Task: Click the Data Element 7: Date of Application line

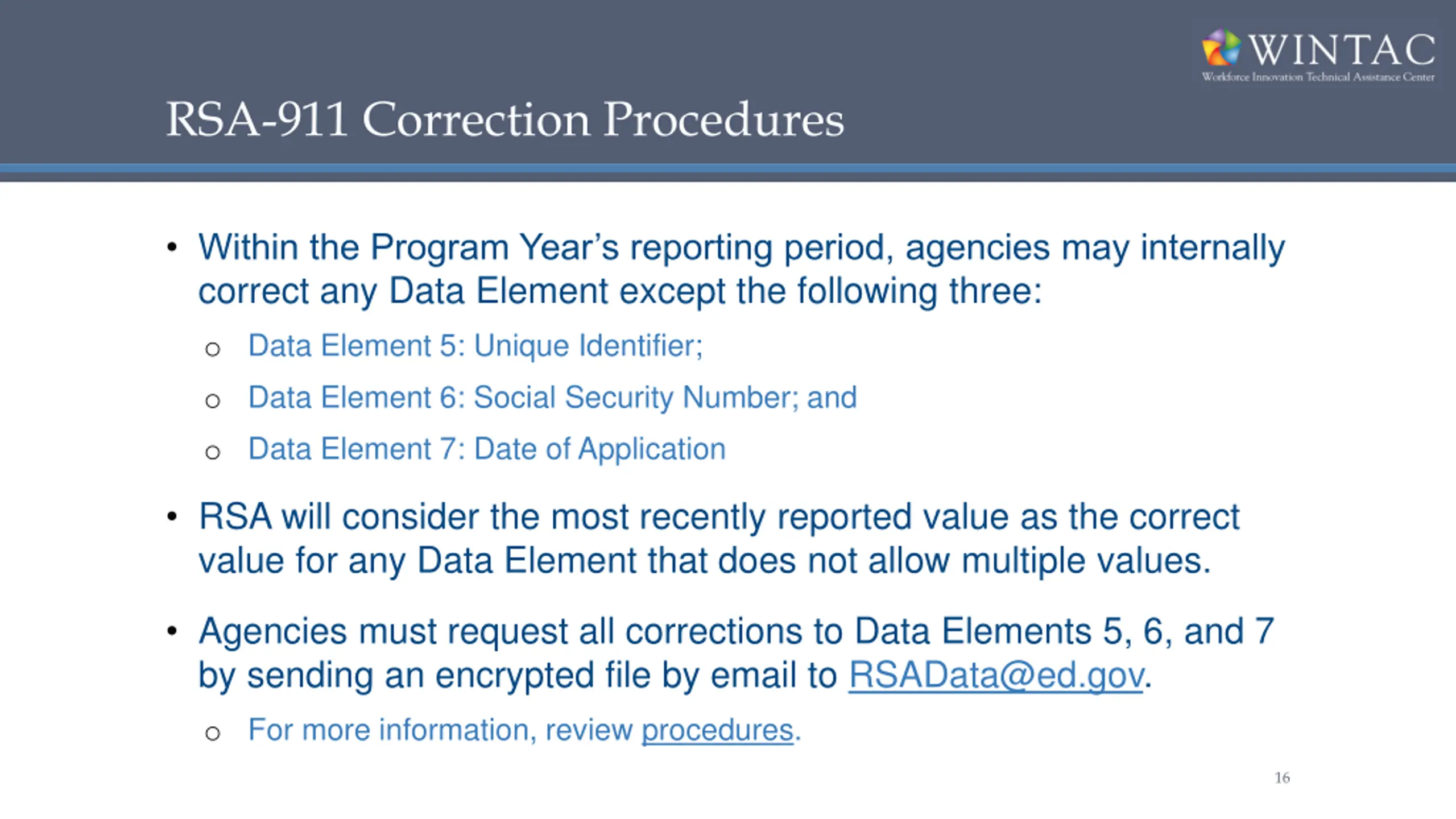Action: coord(487,449)
